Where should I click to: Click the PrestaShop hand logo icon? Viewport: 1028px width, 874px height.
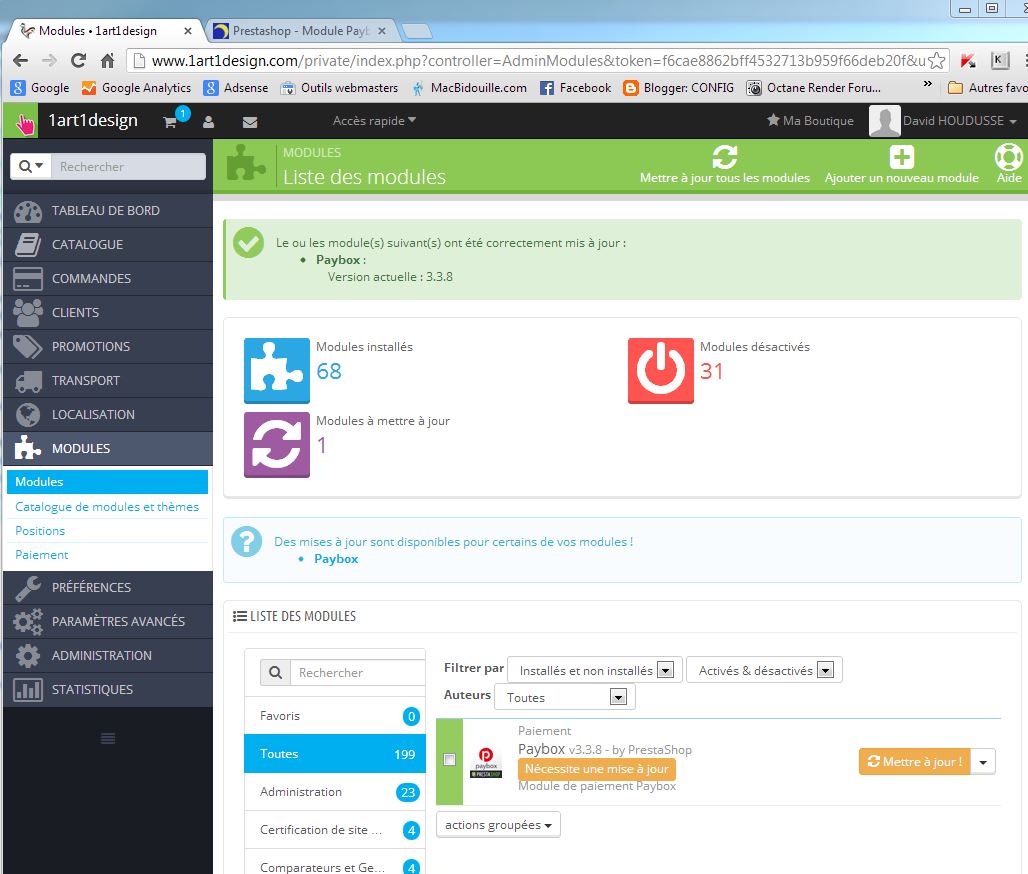point(24,122)
